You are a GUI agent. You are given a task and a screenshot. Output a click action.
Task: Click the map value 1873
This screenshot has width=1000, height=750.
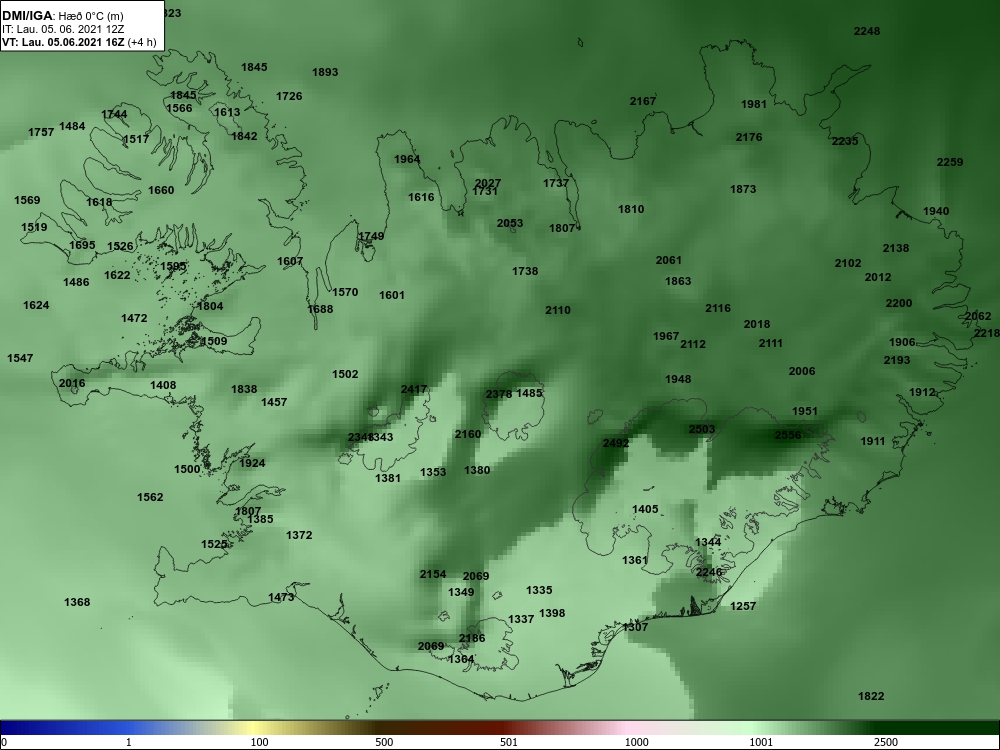coord(743,189)
